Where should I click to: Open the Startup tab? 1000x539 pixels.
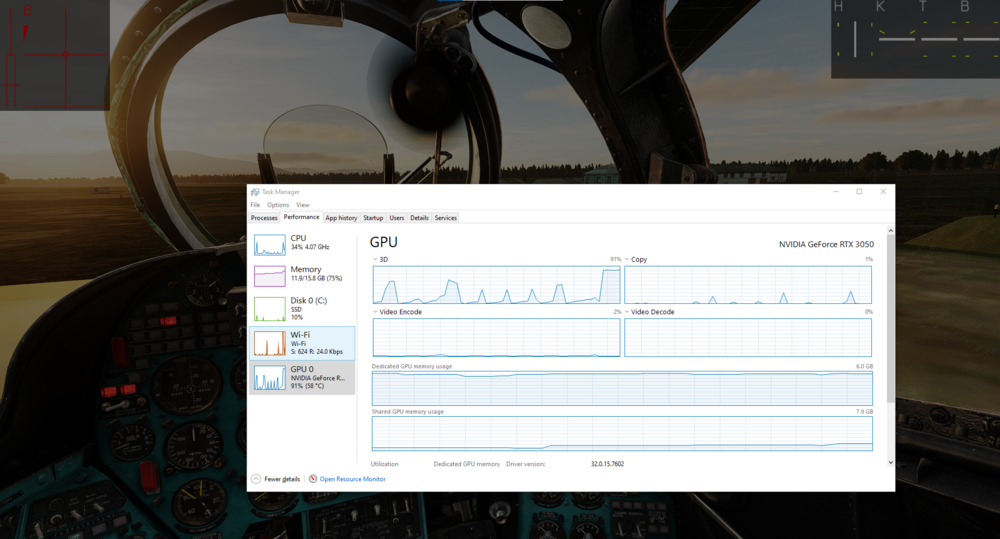[x=373, y=218]
